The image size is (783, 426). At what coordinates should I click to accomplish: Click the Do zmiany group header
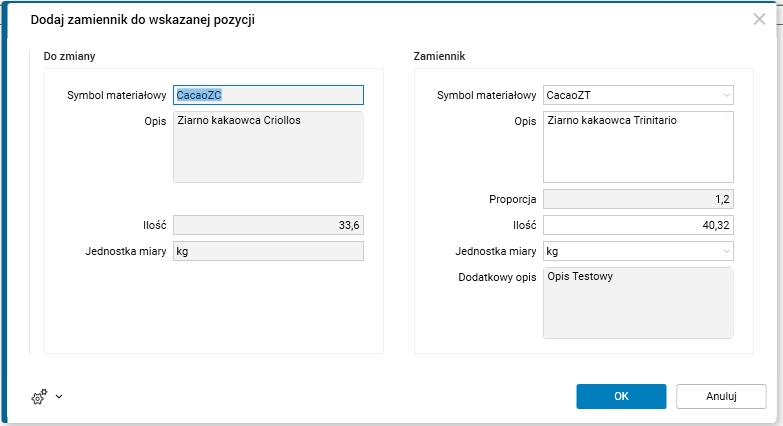click(x=69, y=57)
